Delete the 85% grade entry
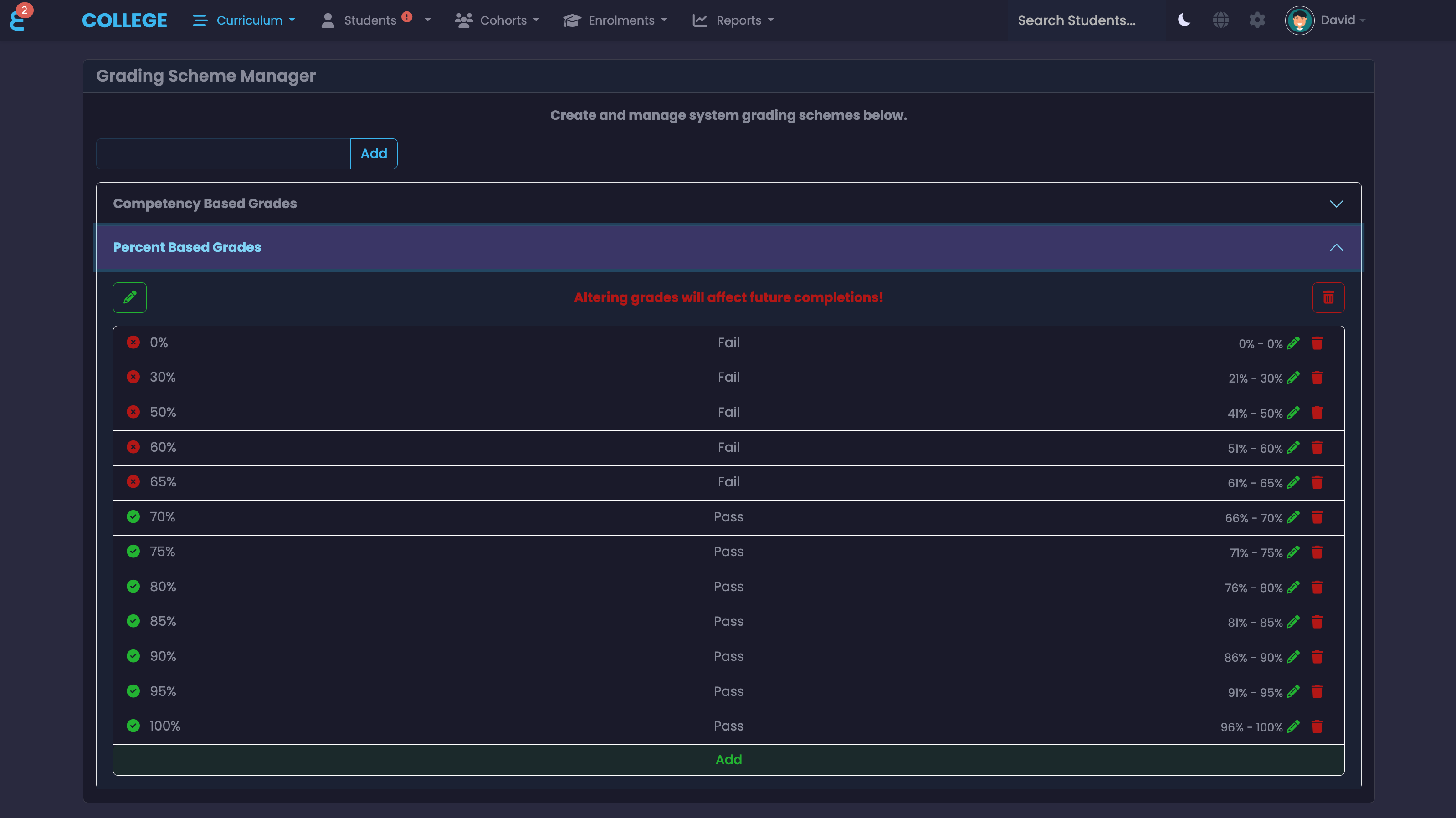Screen dimensions: 1456x818 point(1317,622)
